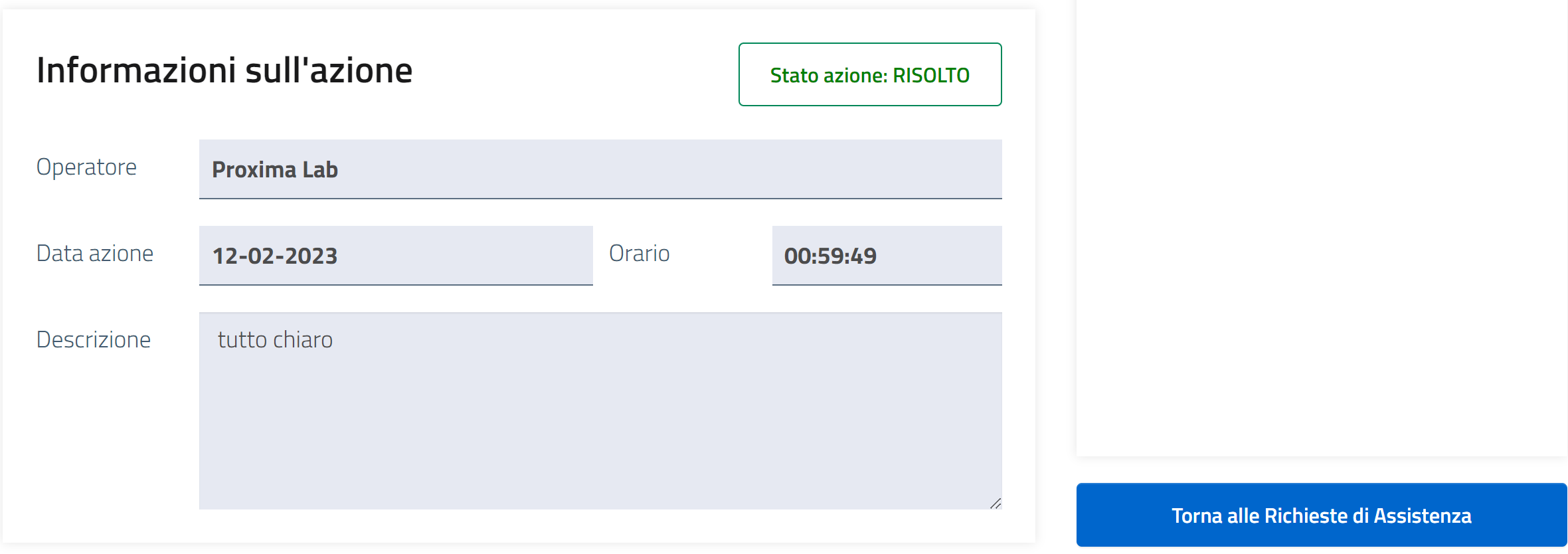
Task: Click the 12-02-2023 date value
Action: point(275,256)
